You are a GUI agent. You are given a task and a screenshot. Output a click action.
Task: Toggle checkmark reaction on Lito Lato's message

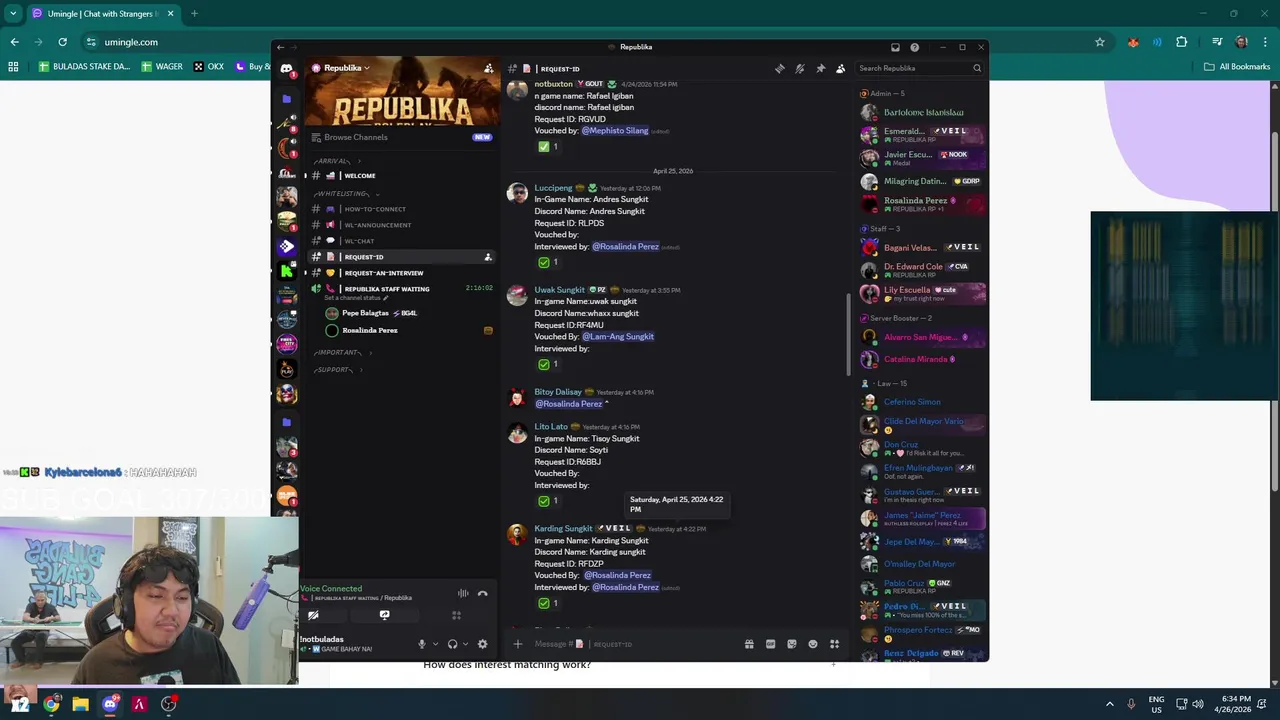coord(549,501)
